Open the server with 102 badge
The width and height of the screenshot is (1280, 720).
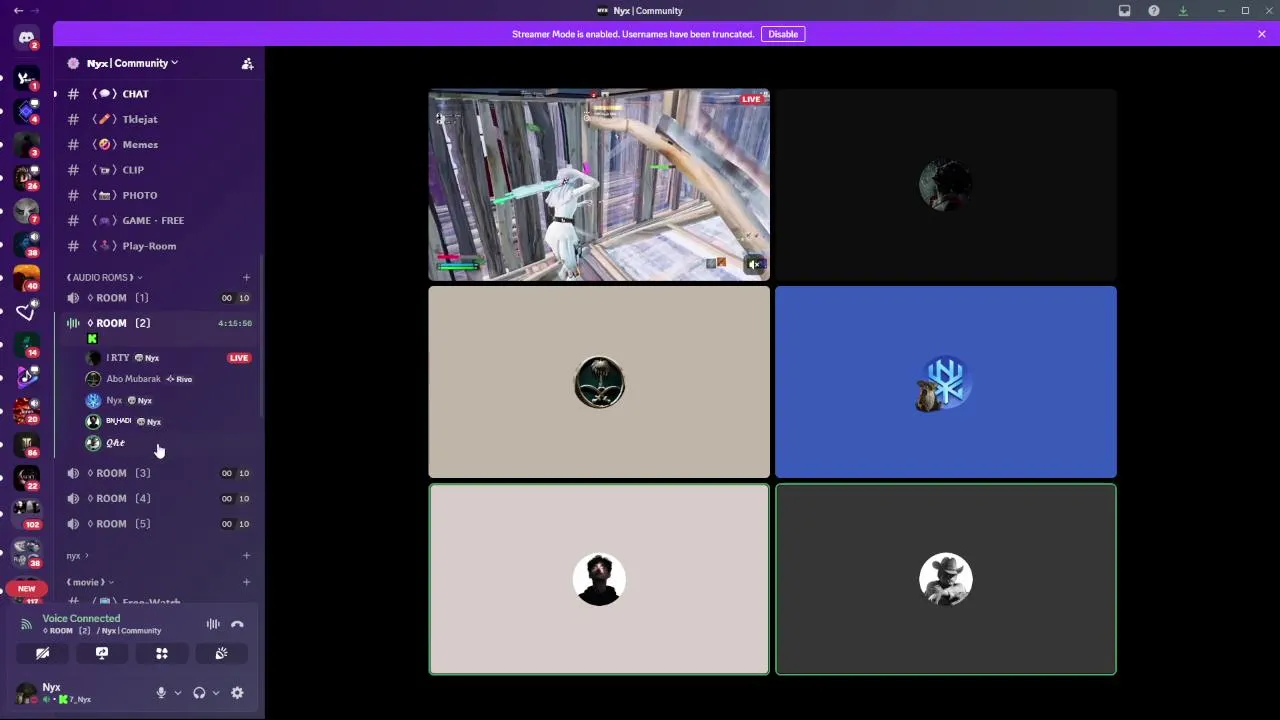27,513
